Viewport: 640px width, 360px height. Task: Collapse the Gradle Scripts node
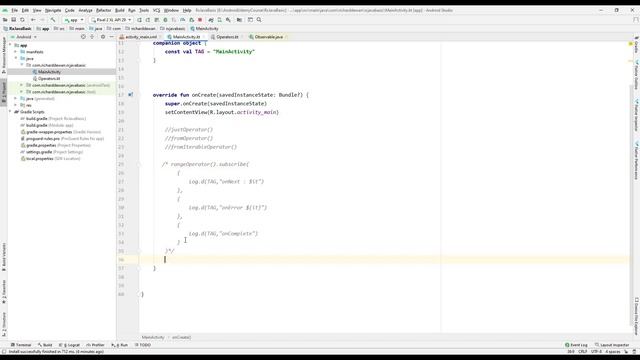(10, 111)
